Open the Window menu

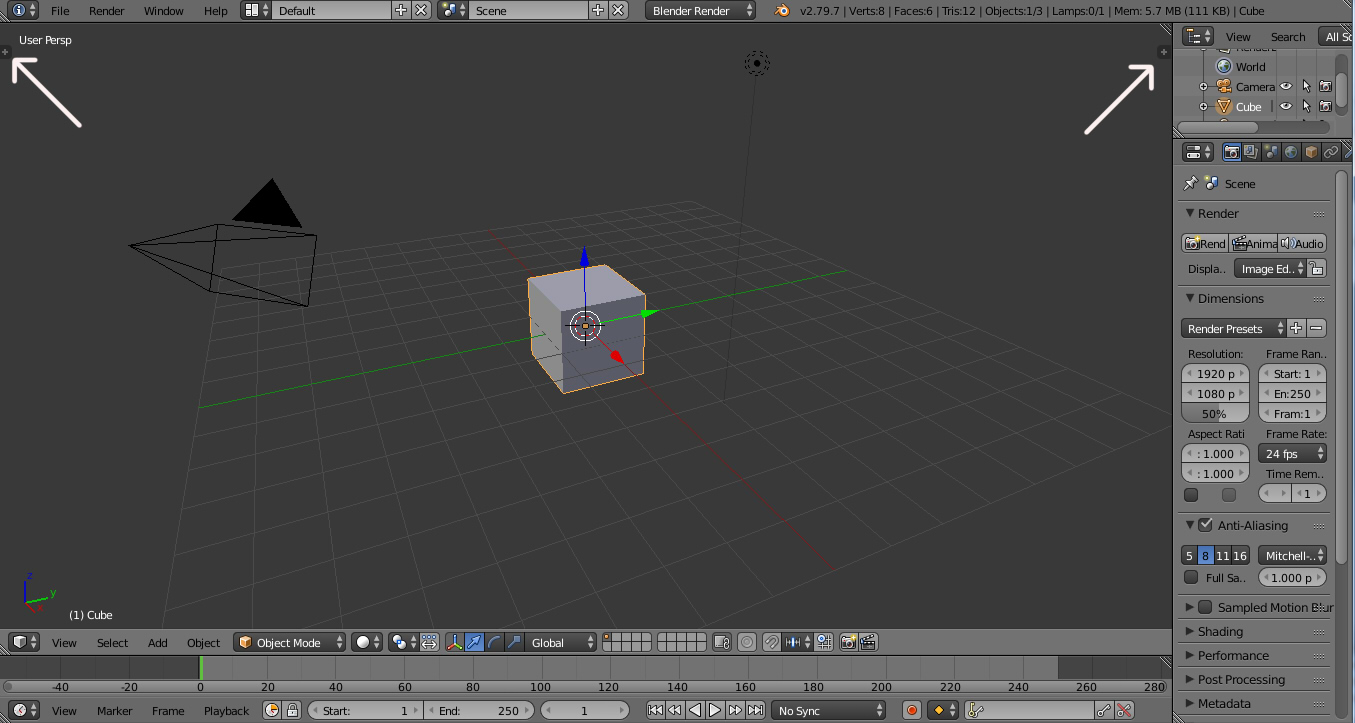tap(164, 10)
